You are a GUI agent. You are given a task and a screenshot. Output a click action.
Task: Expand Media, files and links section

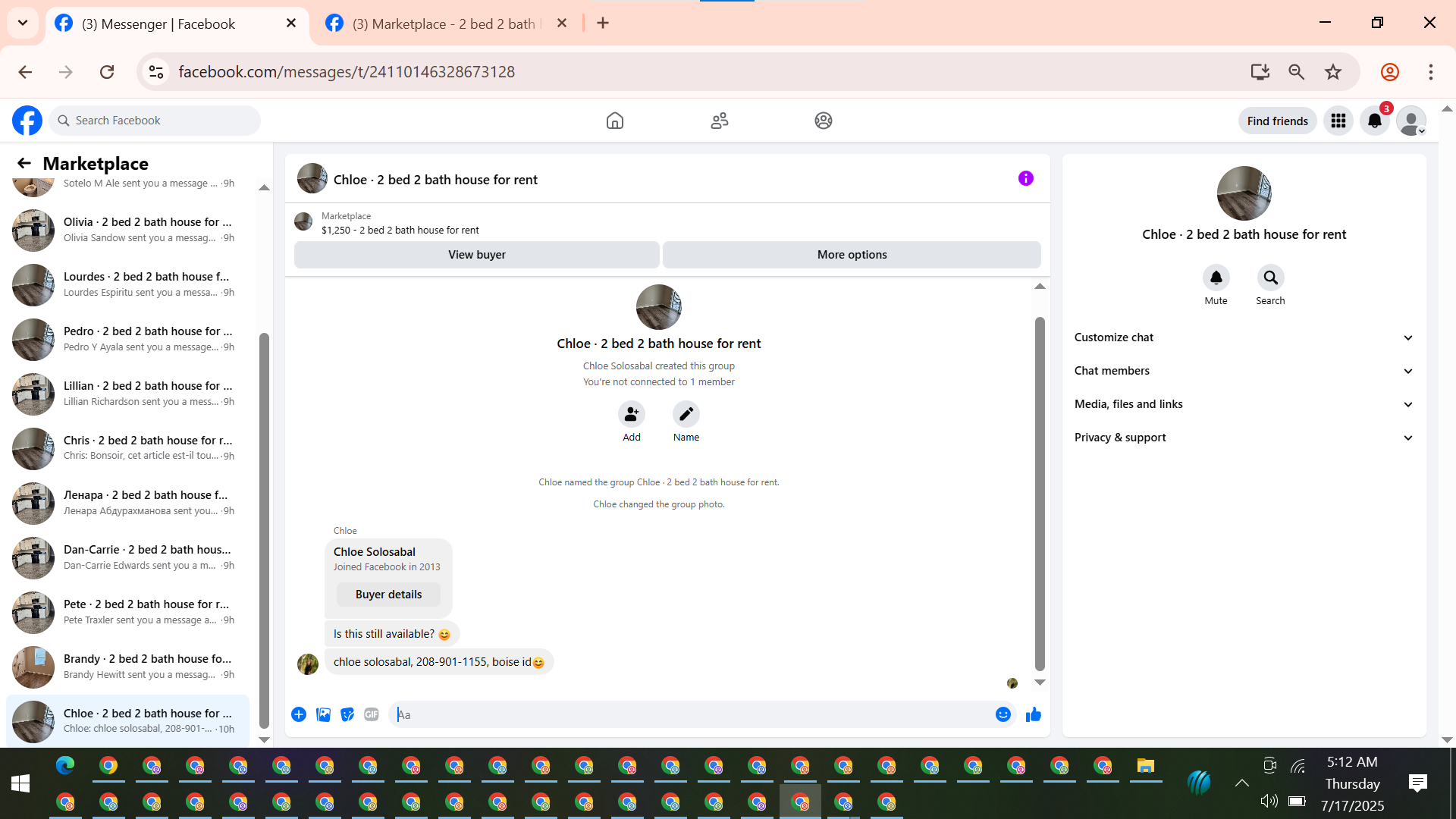tap(1244, 404)
